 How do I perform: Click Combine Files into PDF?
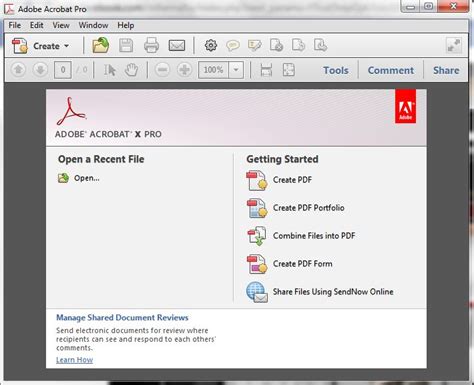314,236
